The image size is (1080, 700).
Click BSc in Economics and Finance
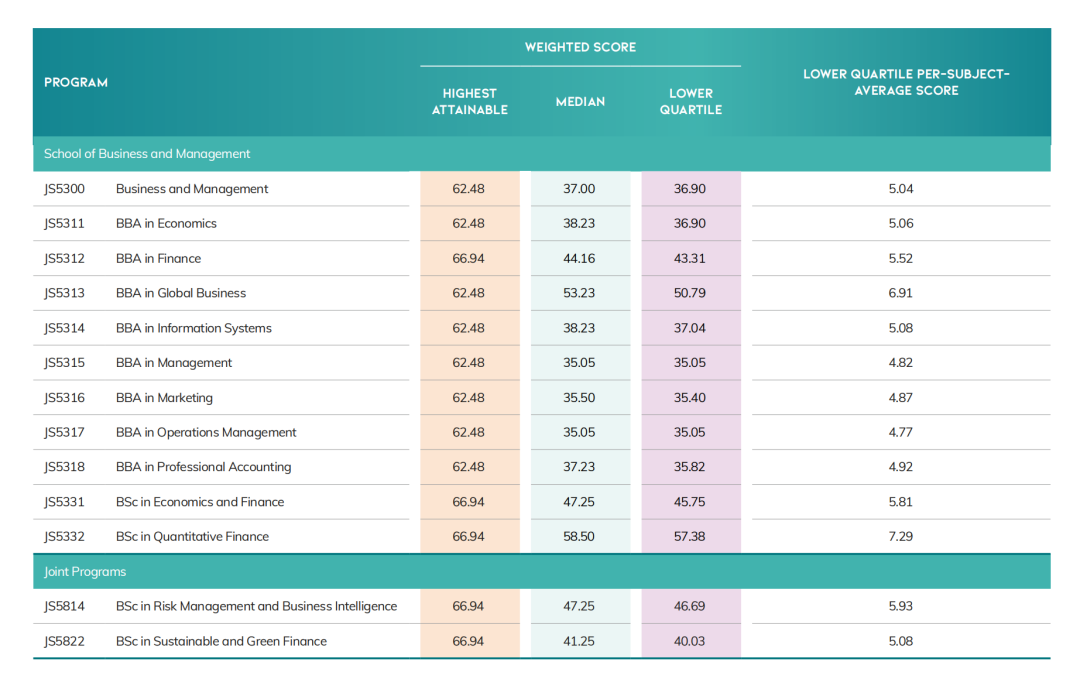click(x=200, y=502)
